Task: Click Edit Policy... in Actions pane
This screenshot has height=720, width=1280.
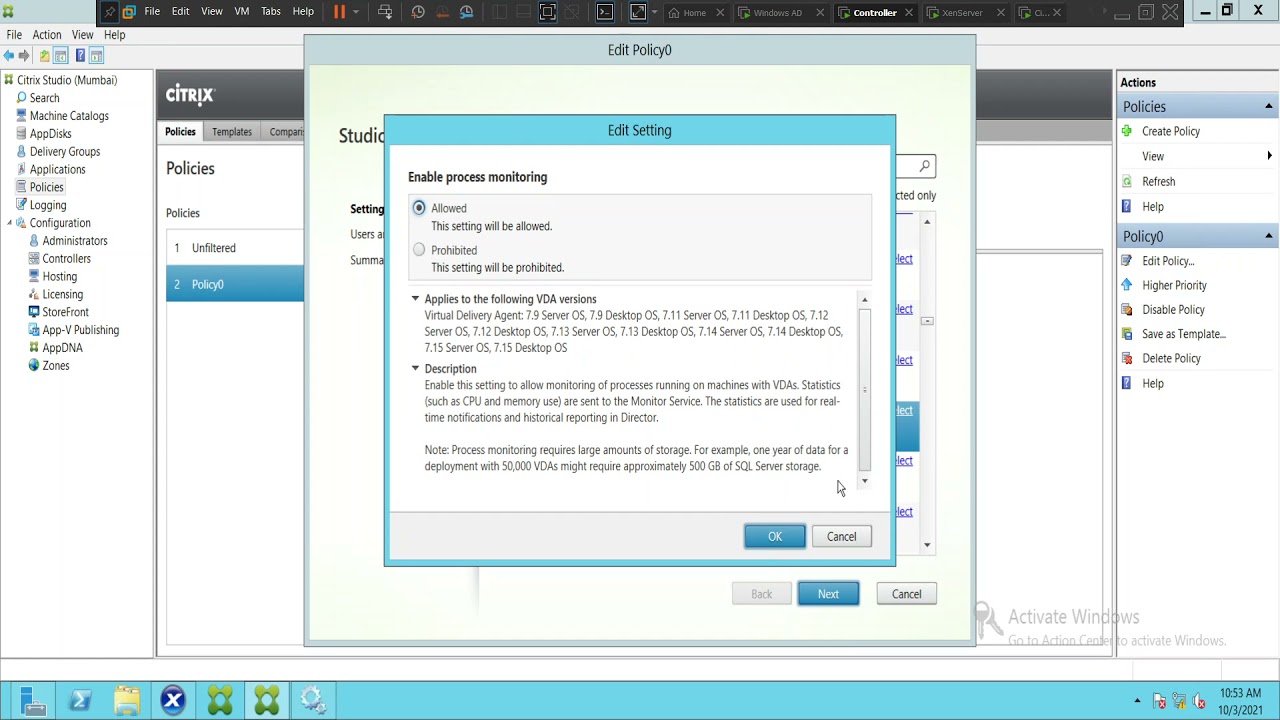Action: click(1168, 261)
